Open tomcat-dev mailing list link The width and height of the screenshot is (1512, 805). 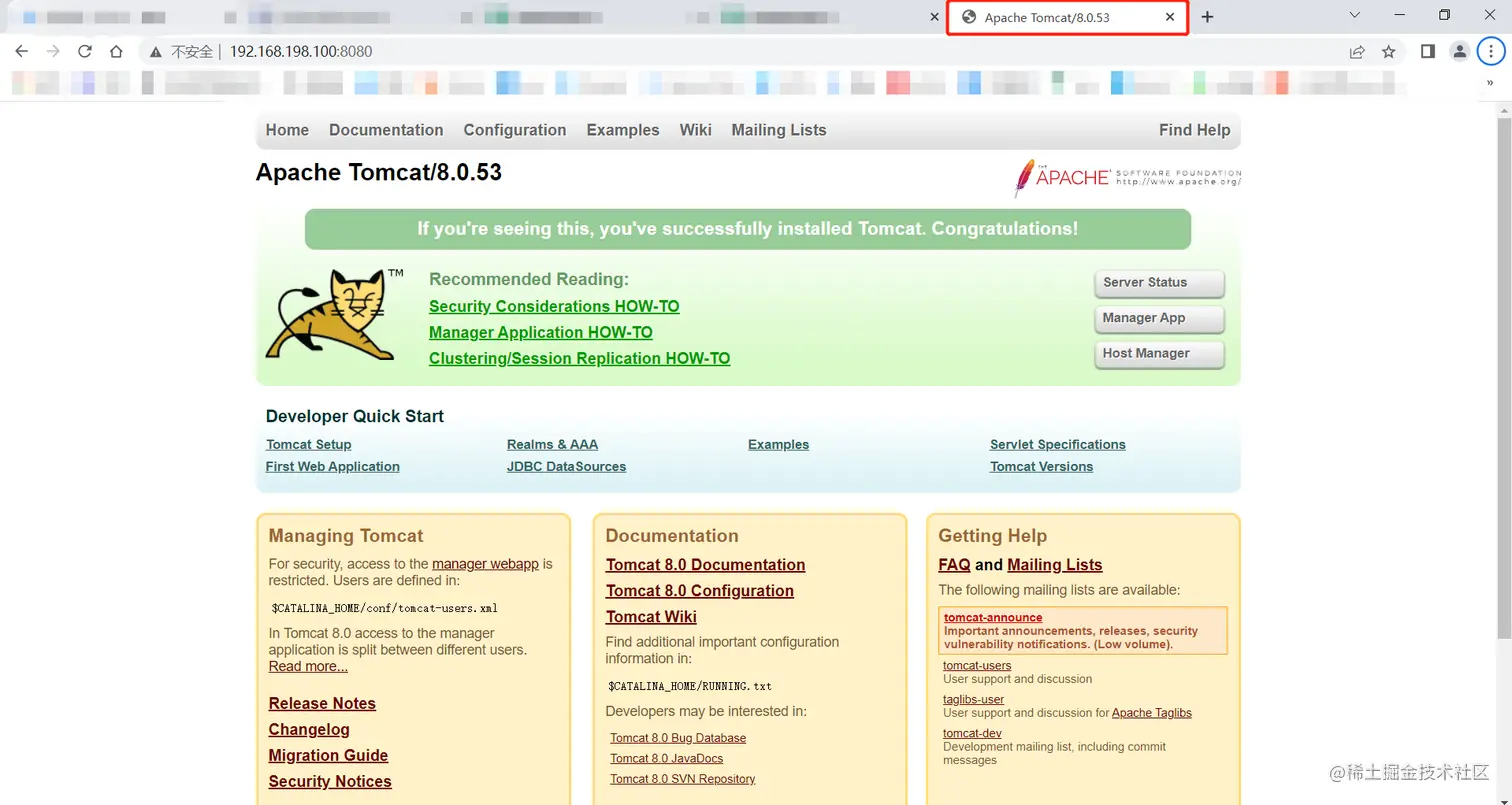click(972, 733)
